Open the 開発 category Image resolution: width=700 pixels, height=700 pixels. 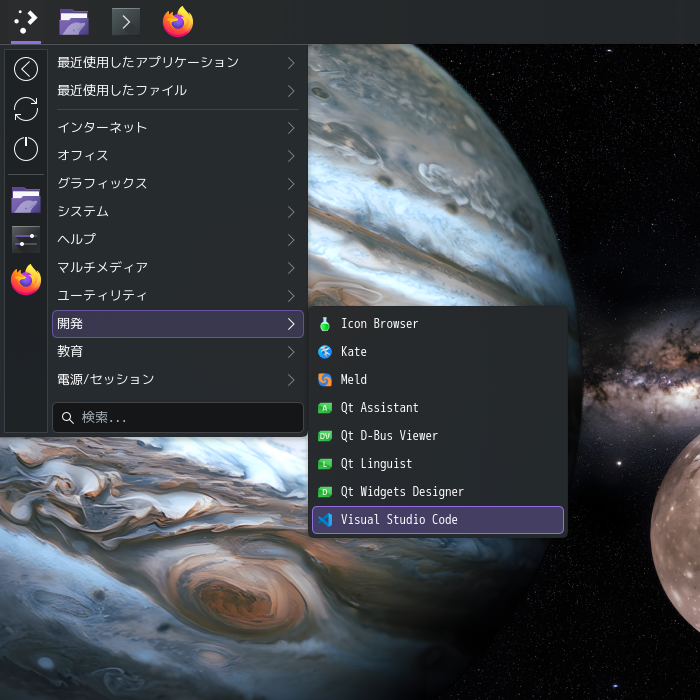[178, 324]
